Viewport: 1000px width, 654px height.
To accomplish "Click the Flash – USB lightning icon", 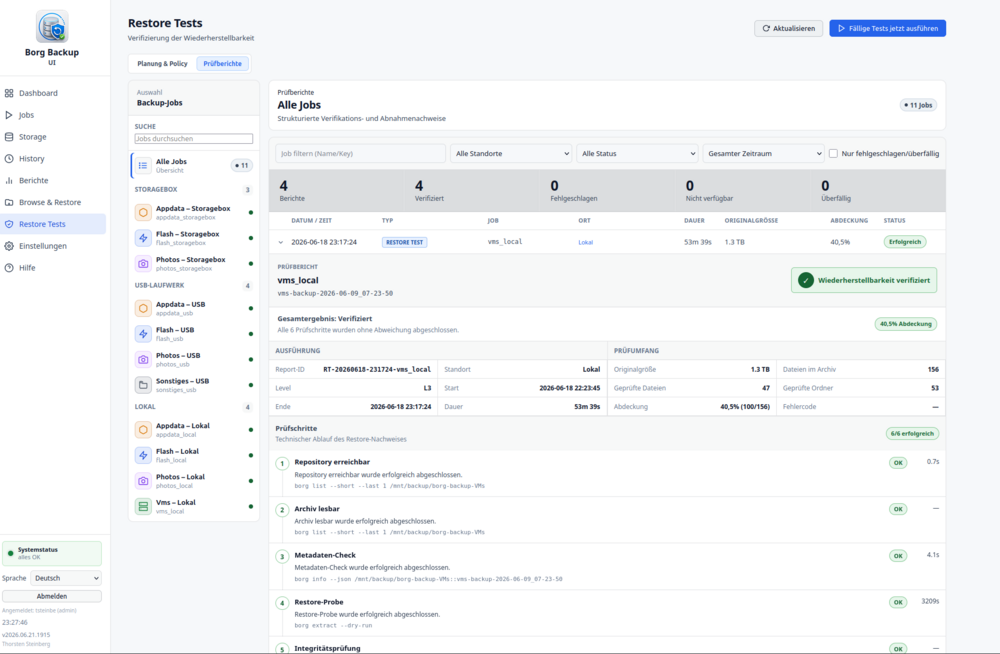I will coord(143,334).
